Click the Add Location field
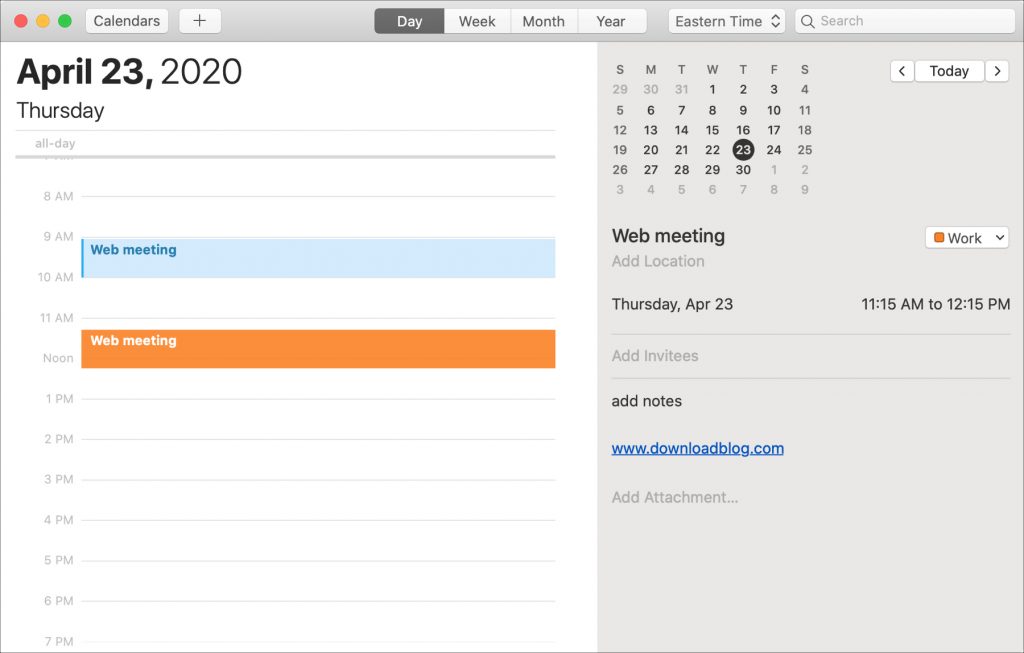Screen dimensions: 1024x653 657,261
